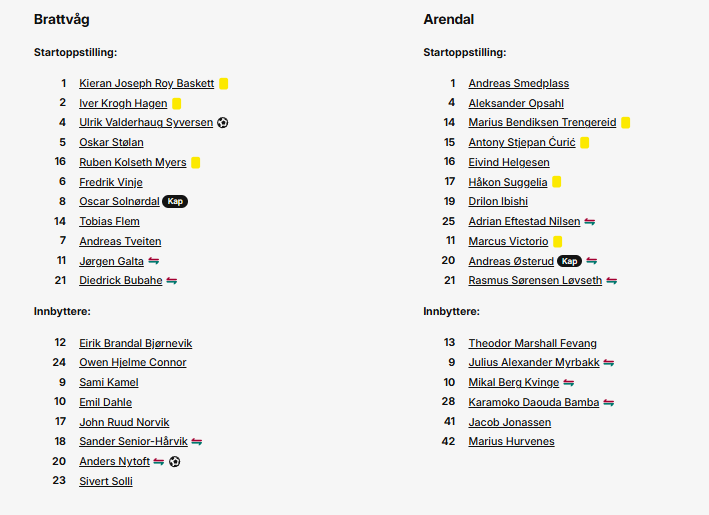Click yellow card beside Marcus Victorio
709x515 pixels.
pos(558,242)
